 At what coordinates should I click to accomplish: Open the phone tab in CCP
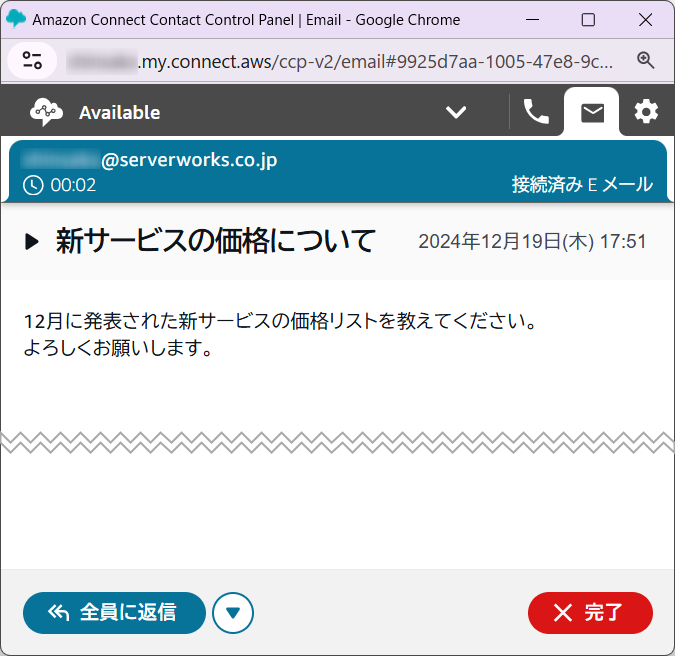click(536, 112)
